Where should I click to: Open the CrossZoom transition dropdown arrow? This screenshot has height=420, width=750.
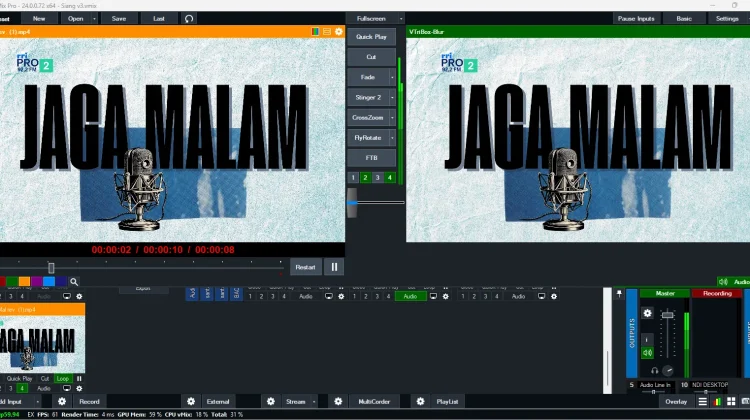[x=392, y=117]
